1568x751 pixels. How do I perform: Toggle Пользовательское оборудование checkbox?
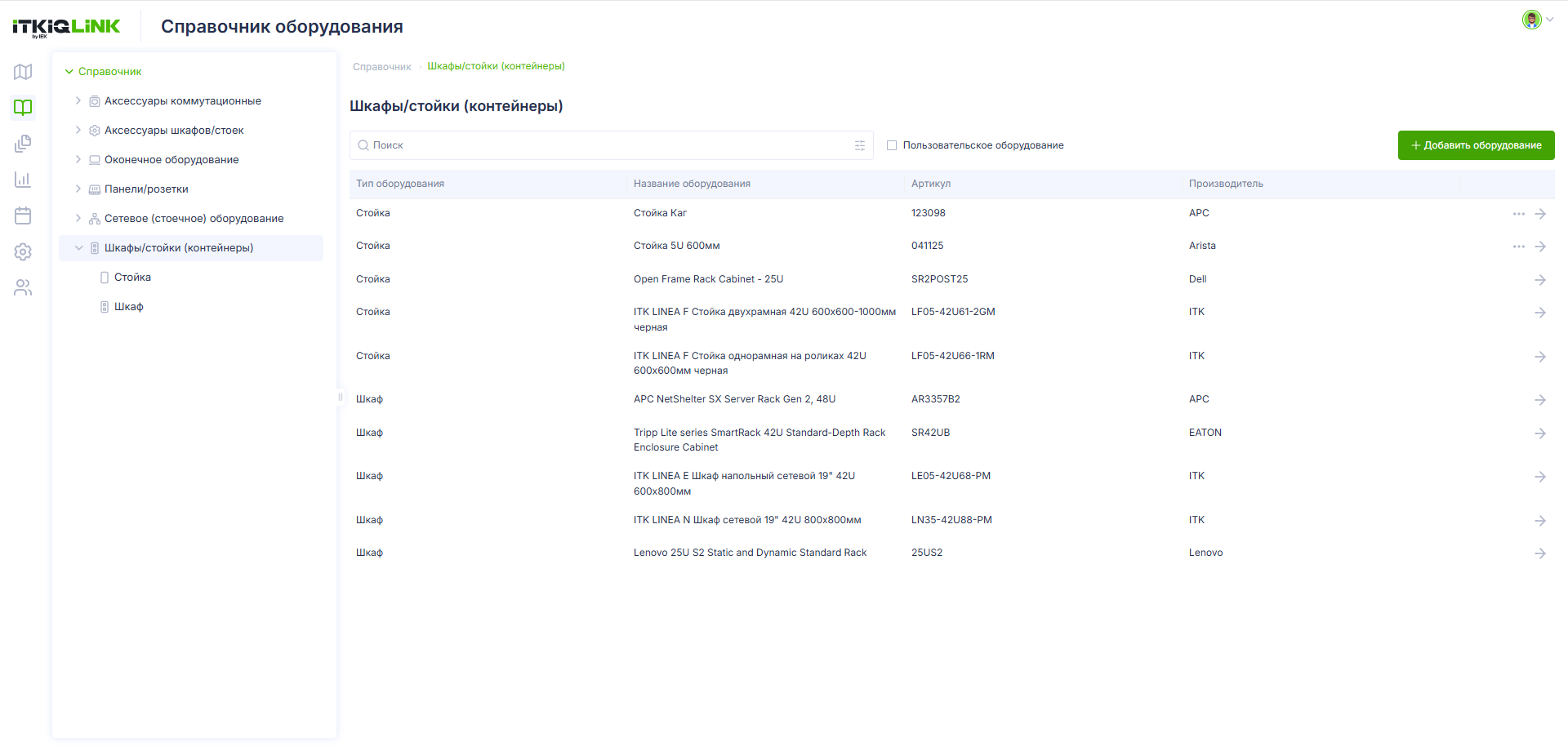892,145
